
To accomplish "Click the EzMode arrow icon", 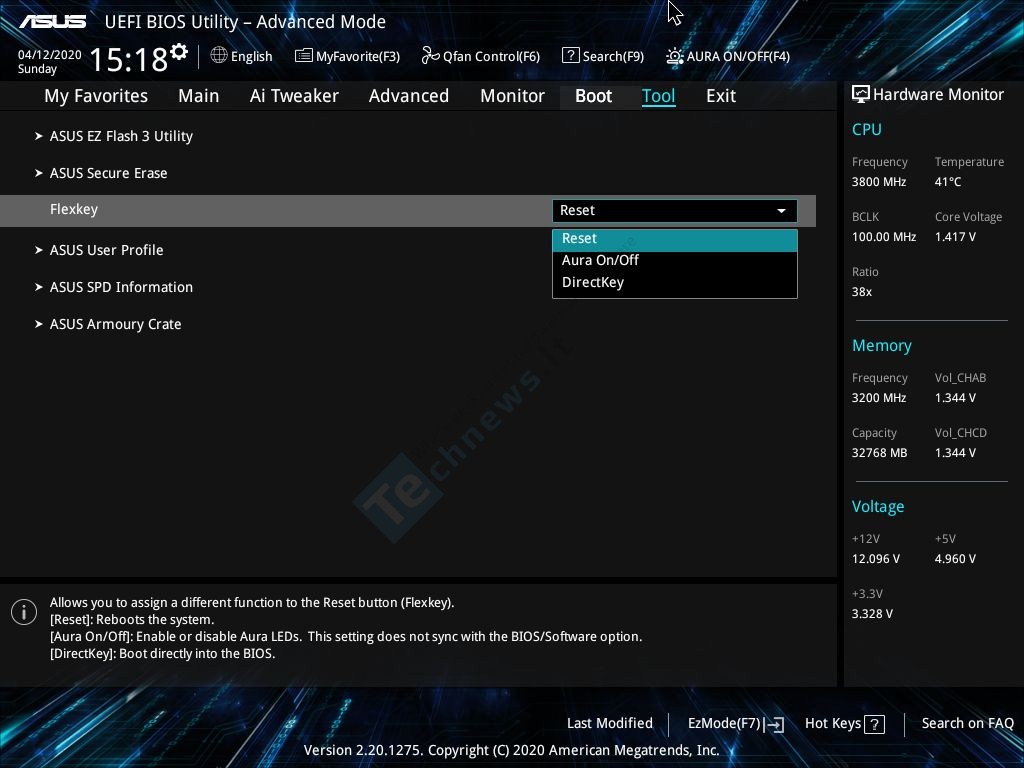I will [775, 724].
